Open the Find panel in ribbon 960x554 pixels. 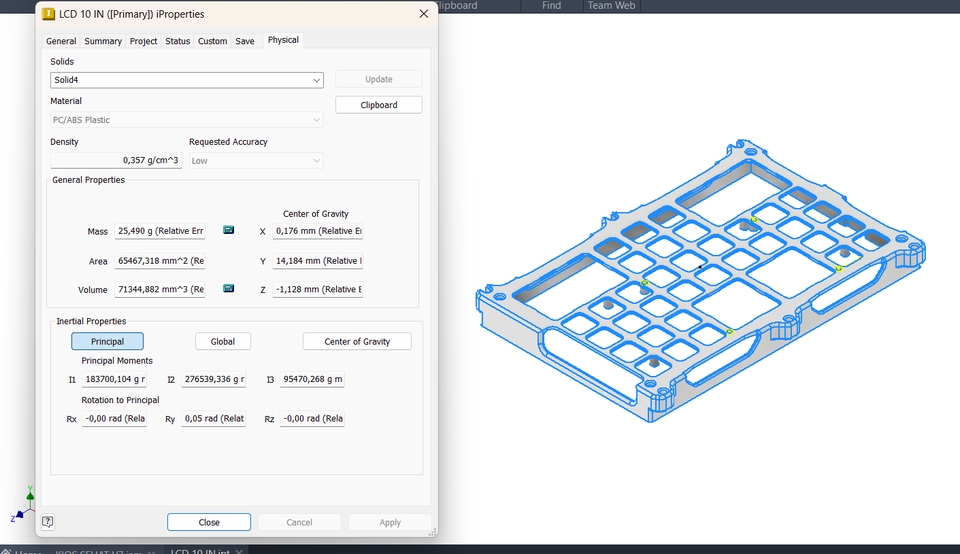pos(551,6)
